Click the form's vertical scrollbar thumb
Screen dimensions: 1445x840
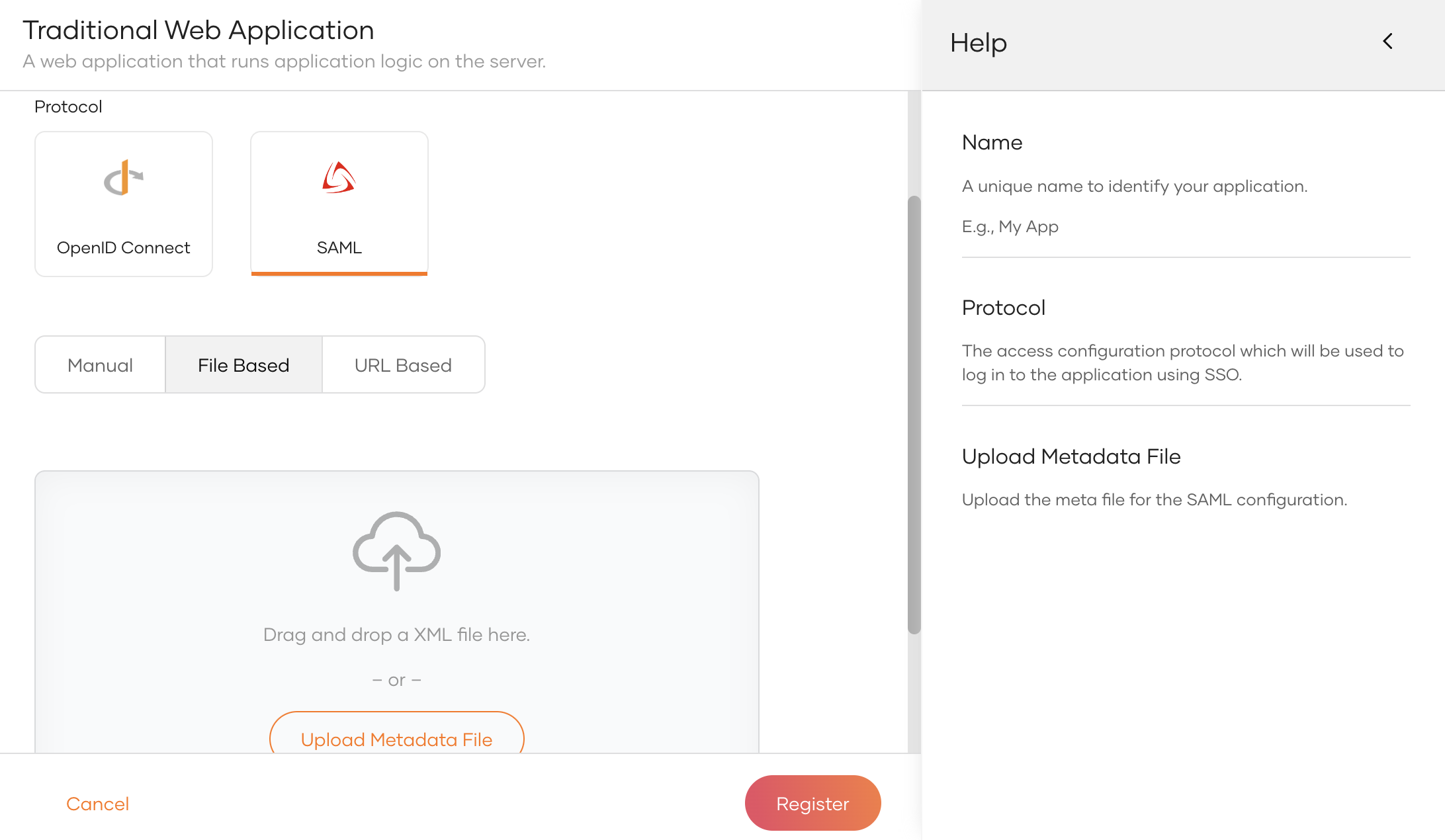914,415
